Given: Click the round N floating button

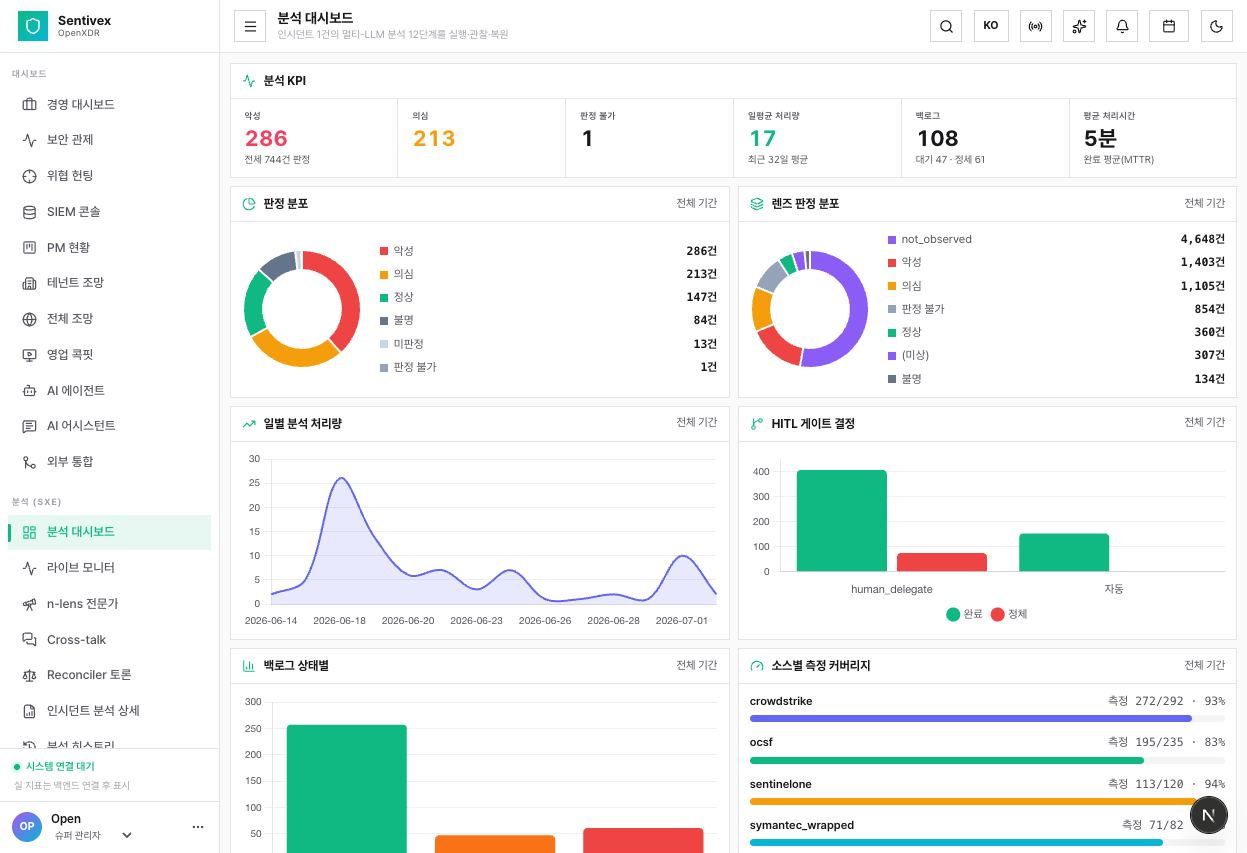Looking at the screenshot, I should coord(1208,815).
